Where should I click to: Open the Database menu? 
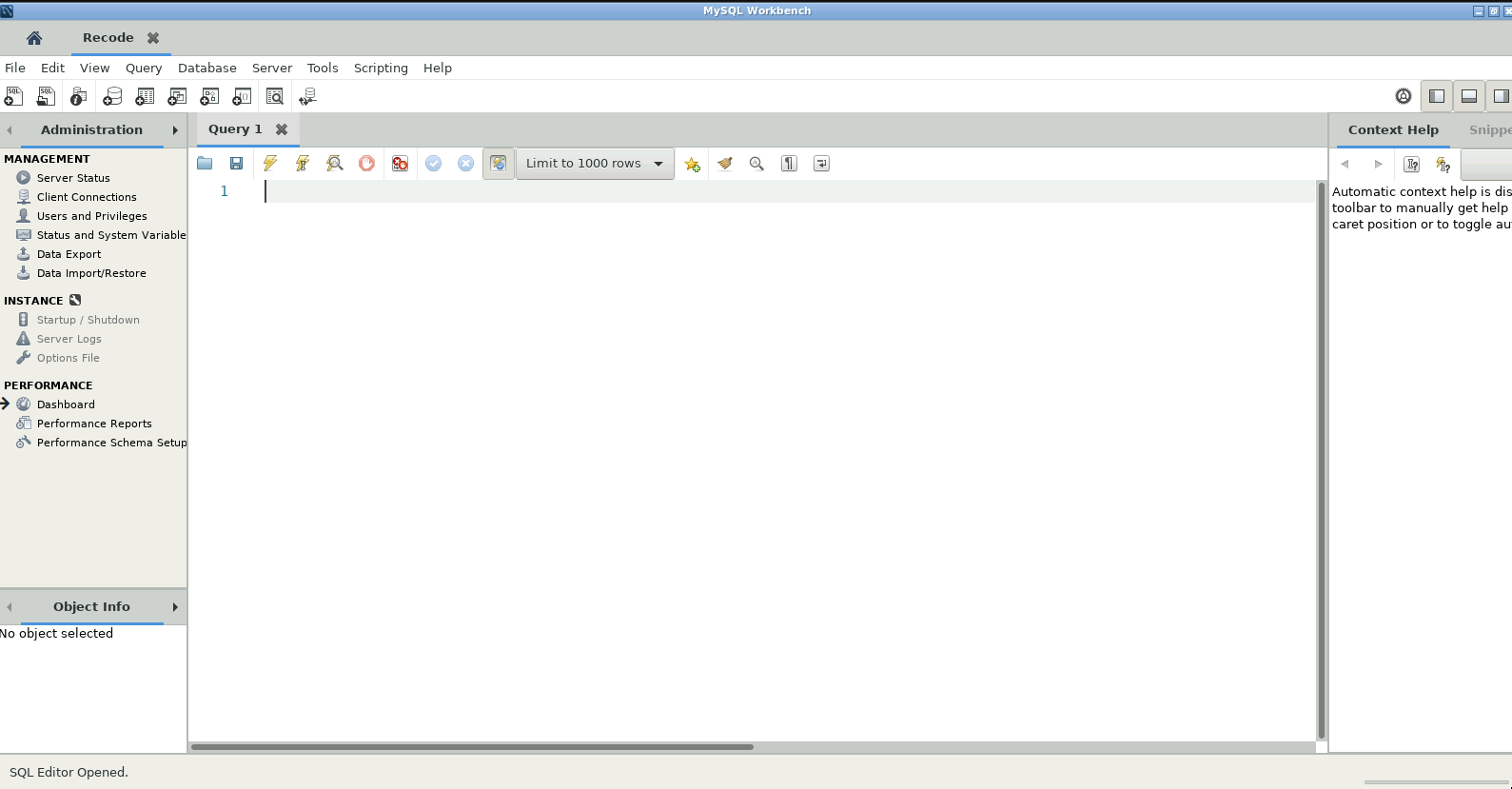coord(207,68)
